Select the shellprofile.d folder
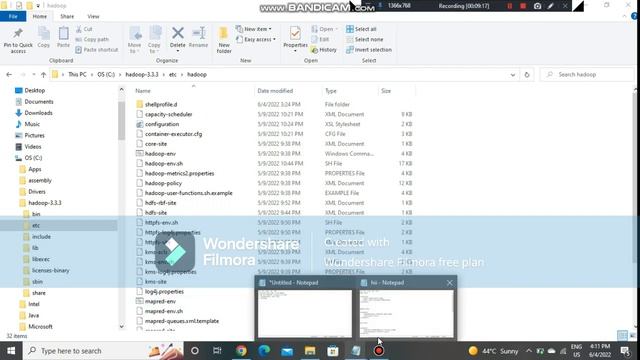640x360 pixels. [x=161, y=104]
